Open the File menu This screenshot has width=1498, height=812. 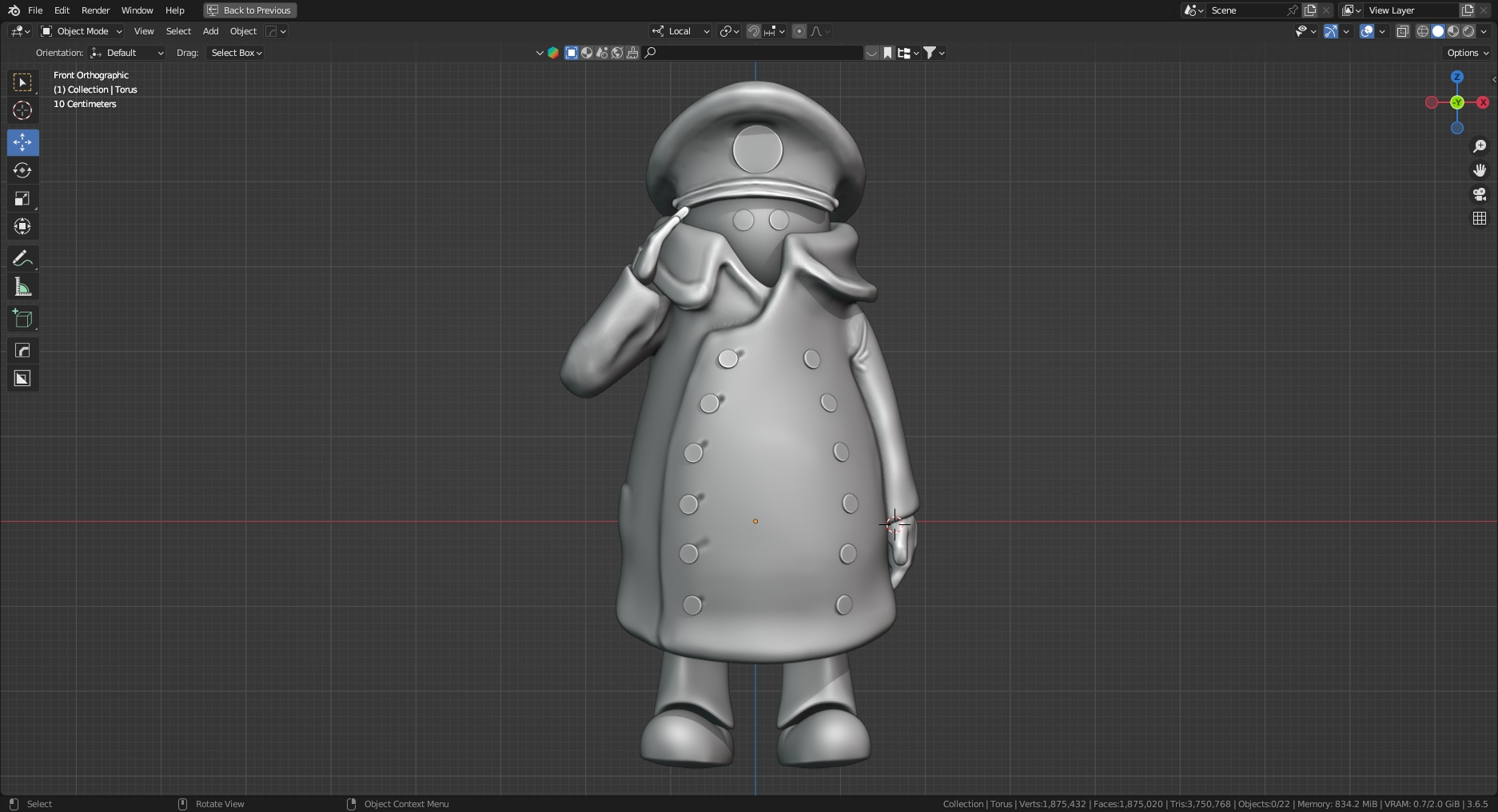[x=35, y=10]
